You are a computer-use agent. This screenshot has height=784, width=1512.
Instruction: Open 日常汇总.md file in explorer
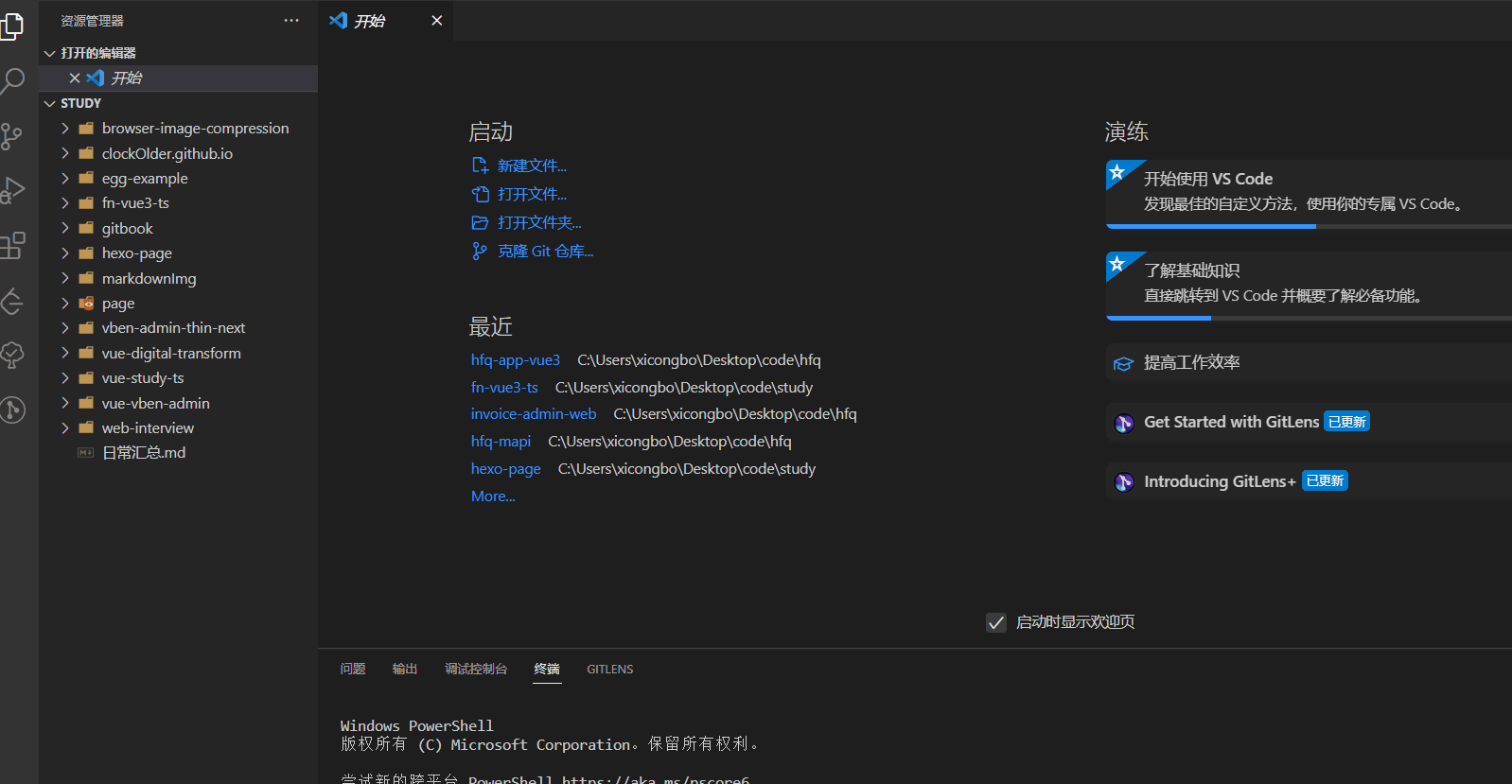178,453
